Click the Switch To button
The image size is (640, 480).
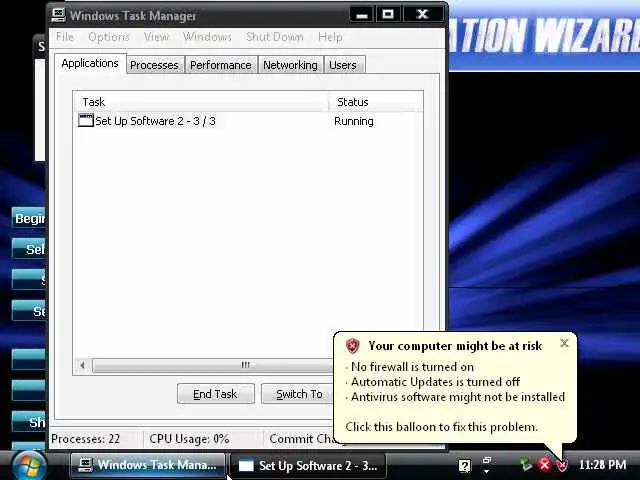click(298, 394)
